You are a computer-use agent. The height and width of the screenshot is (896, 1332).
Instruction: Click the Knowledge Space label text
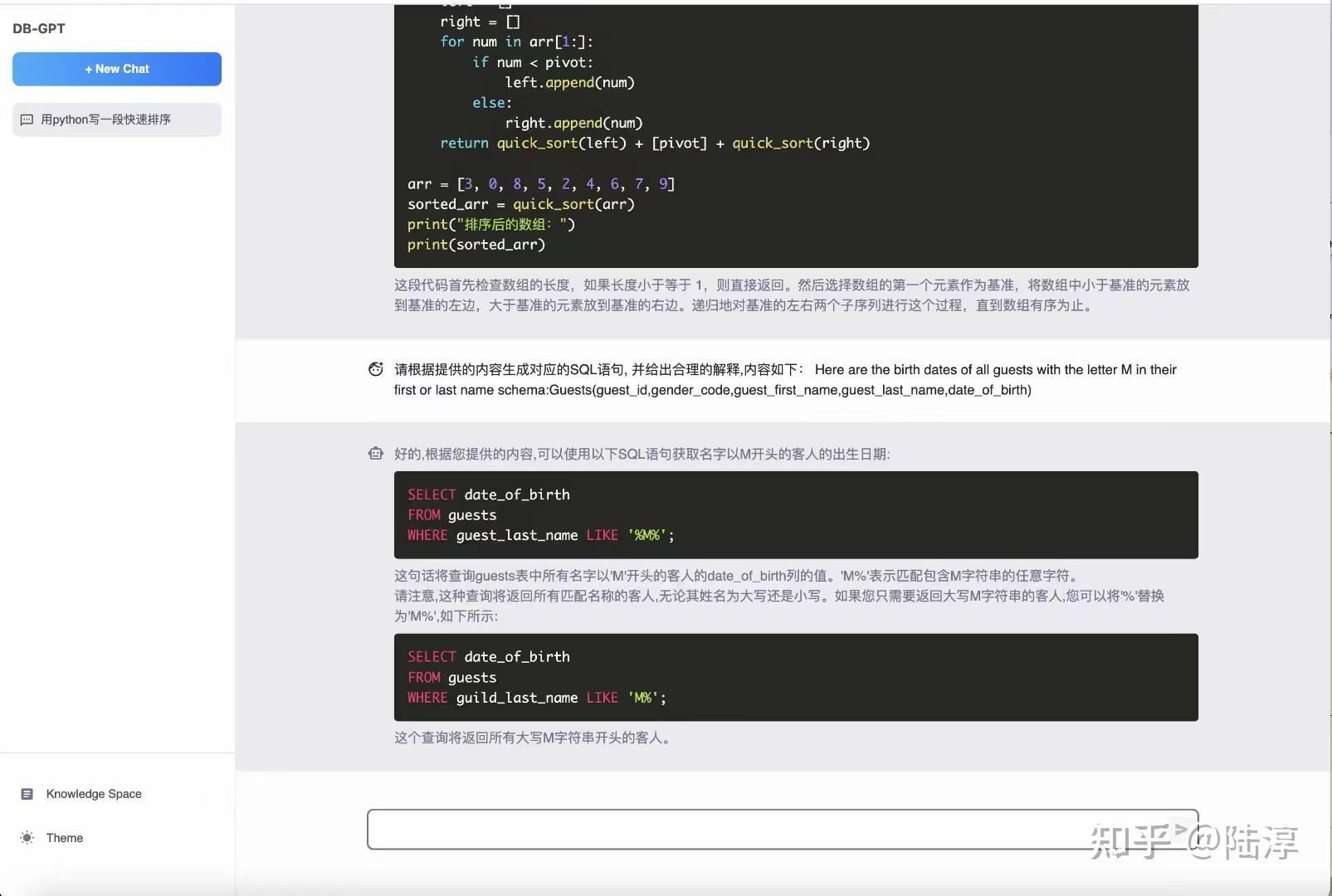click(93, 794)
